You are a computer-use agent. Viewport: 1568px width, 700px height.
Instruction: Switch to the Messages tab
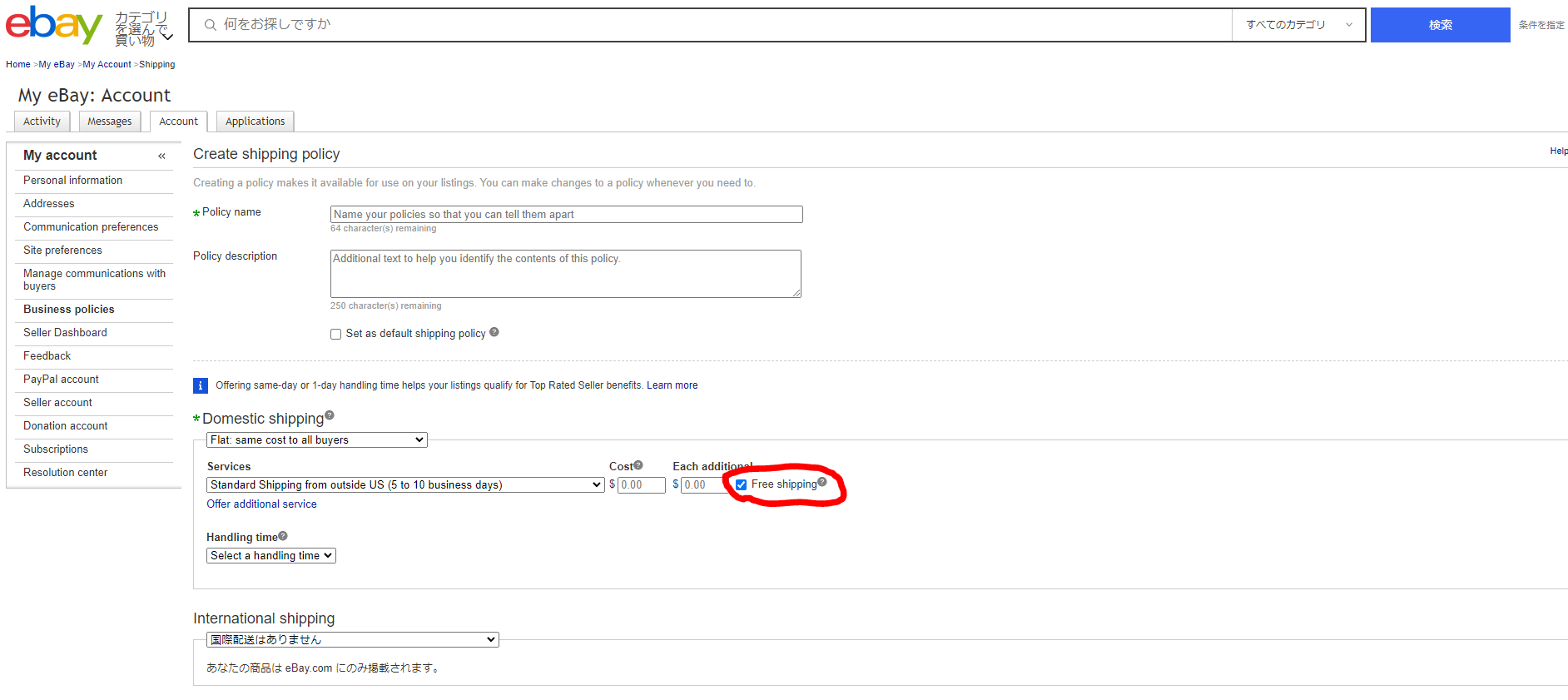click(x=110, y=122)
